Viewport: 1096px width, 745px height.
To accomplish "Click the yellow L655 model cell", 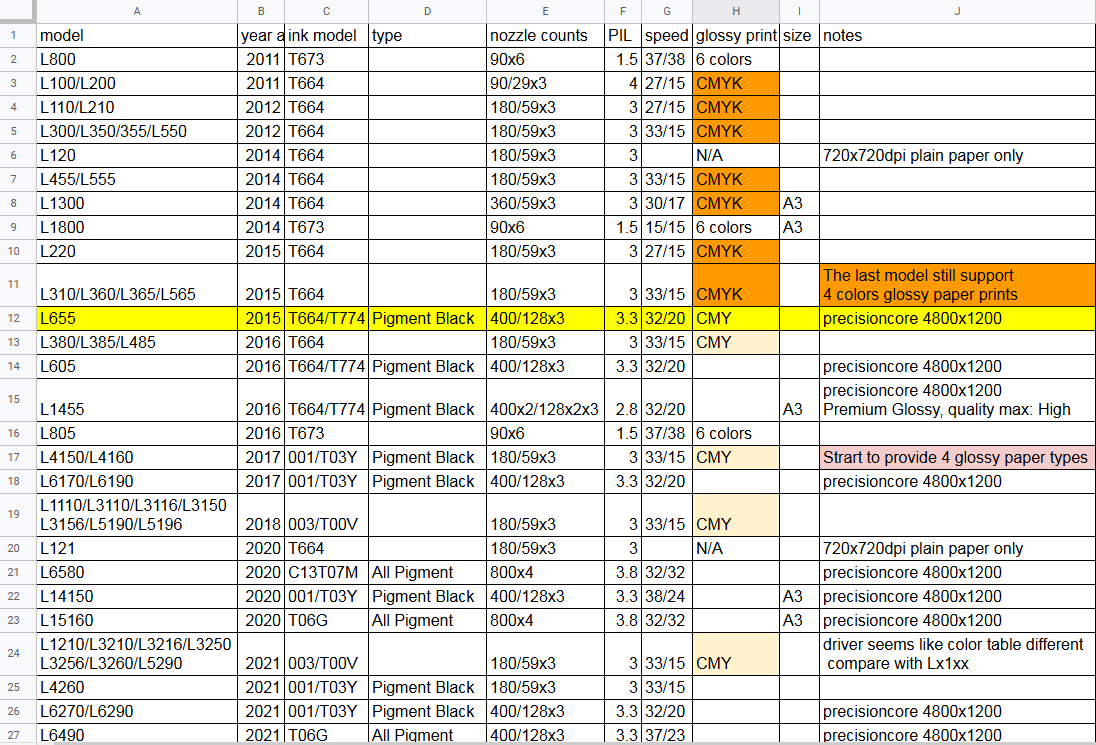I will (136, 318).
